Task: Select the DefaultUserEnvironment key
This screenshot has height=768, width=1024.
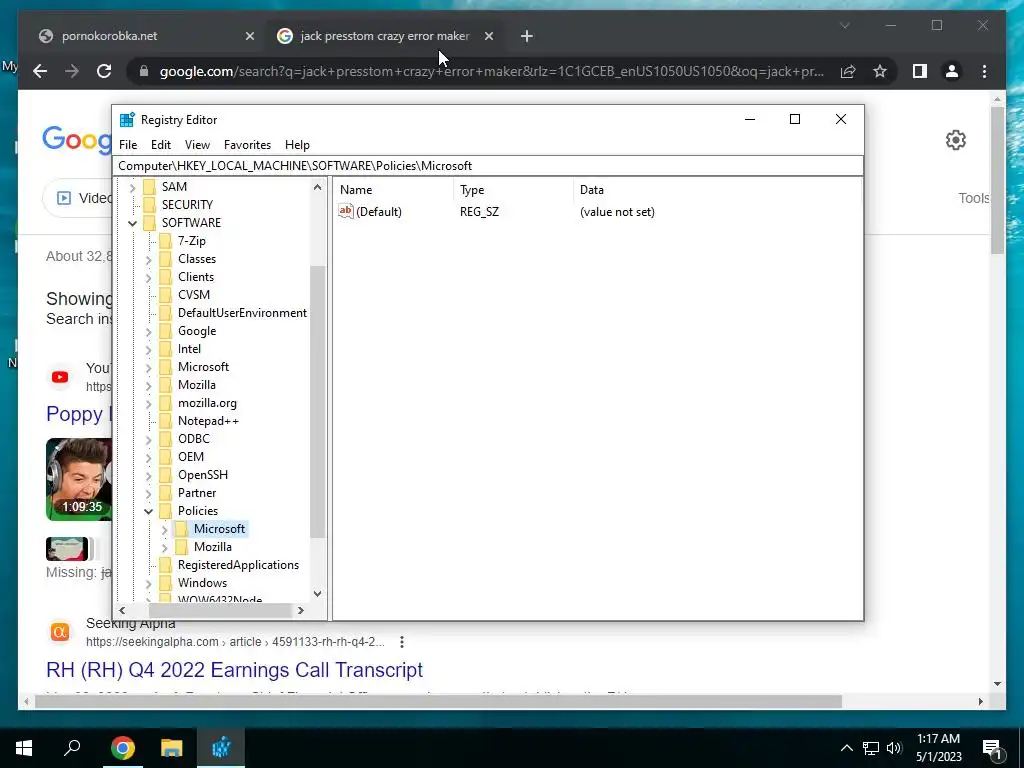Action: [x=242, y=313]
